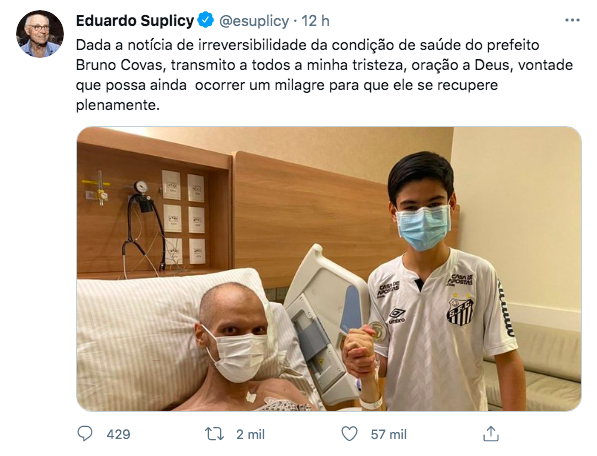
Task: Click the reply speech bubble icon
Action: (x=85, y=434)
